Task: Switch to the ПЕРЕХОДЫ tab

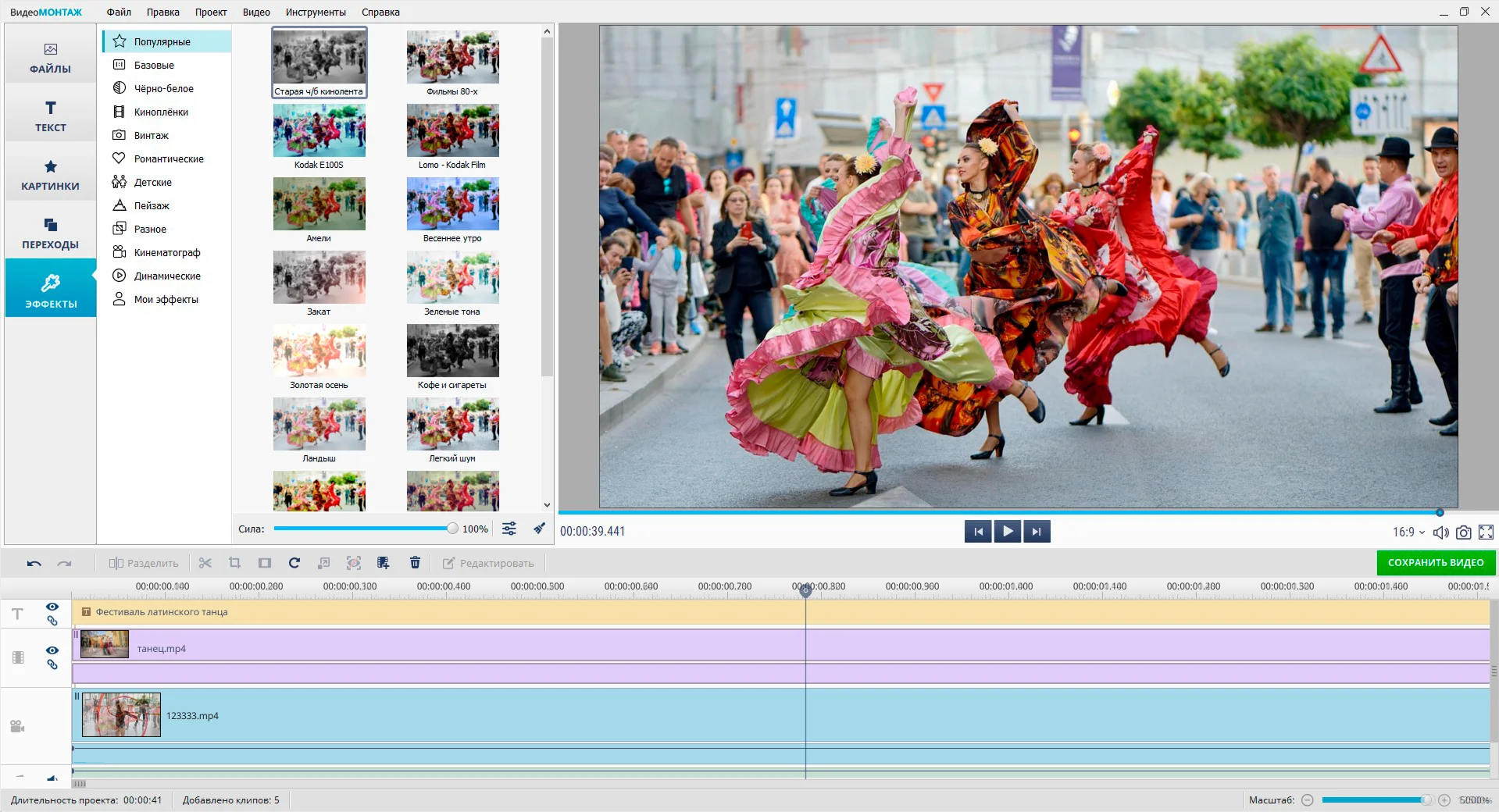Action: pos(50,233)
